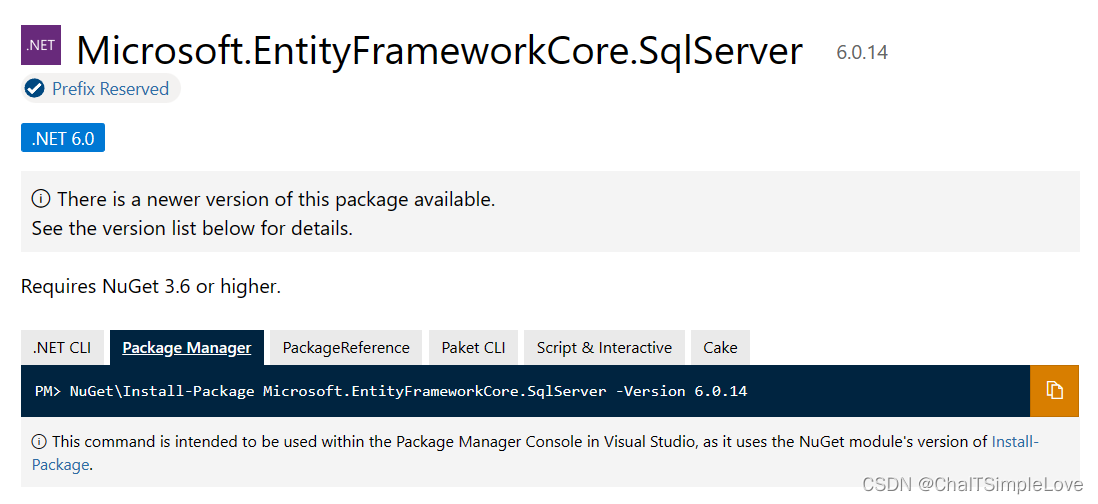The height and width of the screenshot is (504, 1098).
Task: Click 'There is a newer version of this package available.'
Action: 276,200
